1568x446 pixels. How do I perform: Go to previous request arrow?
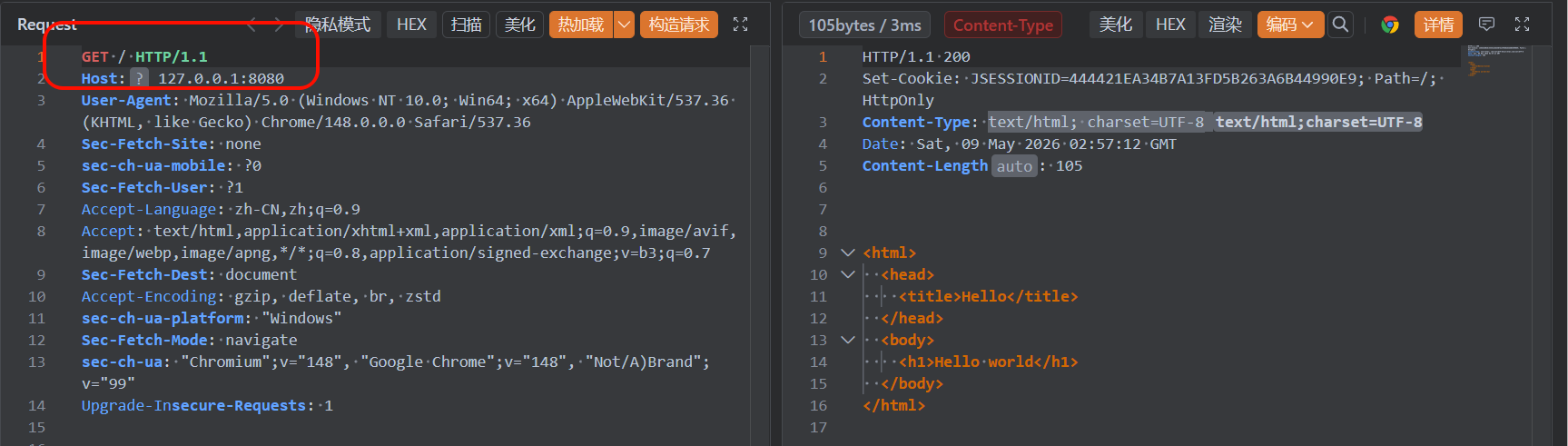point(251,25)
